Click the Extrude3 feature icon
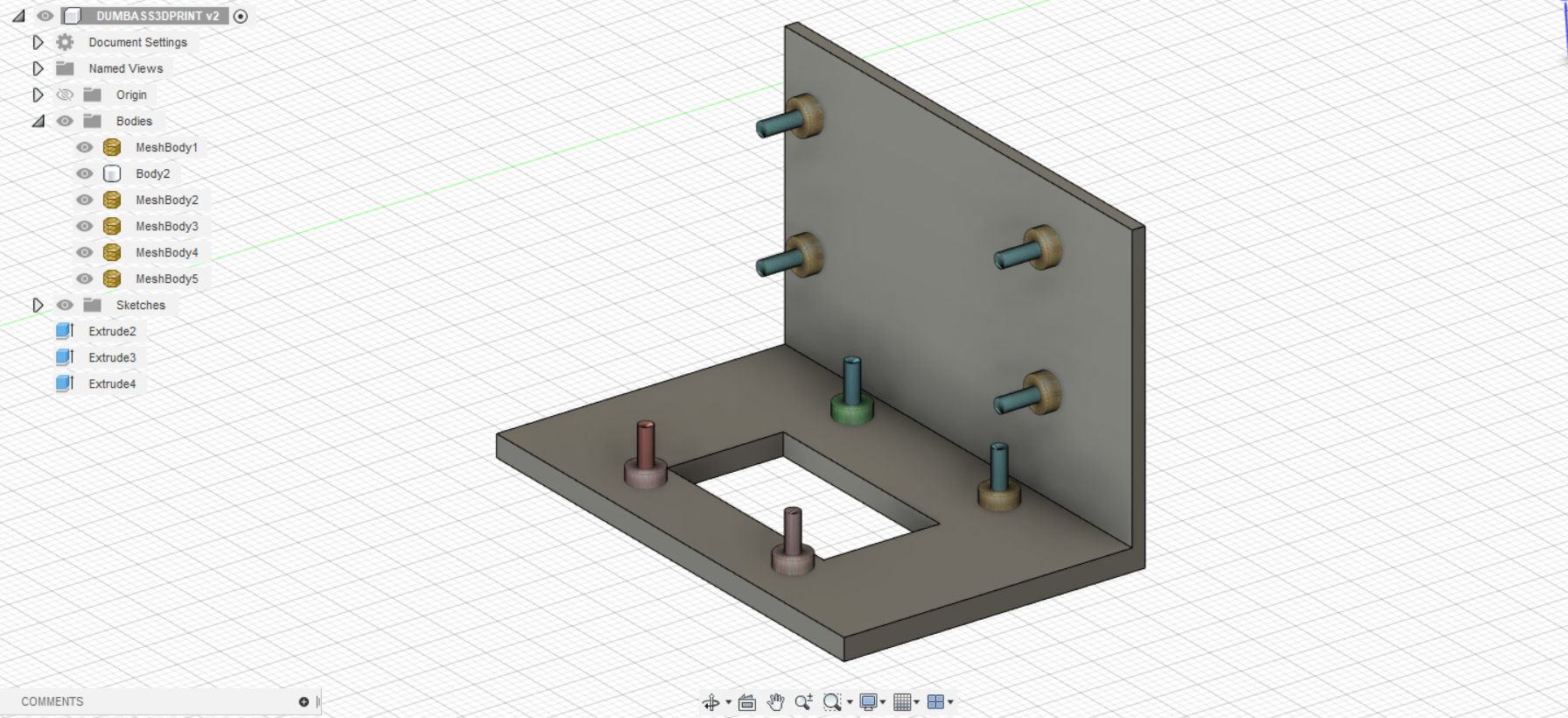Screen dimensions: 1568x718 [65, 357]
